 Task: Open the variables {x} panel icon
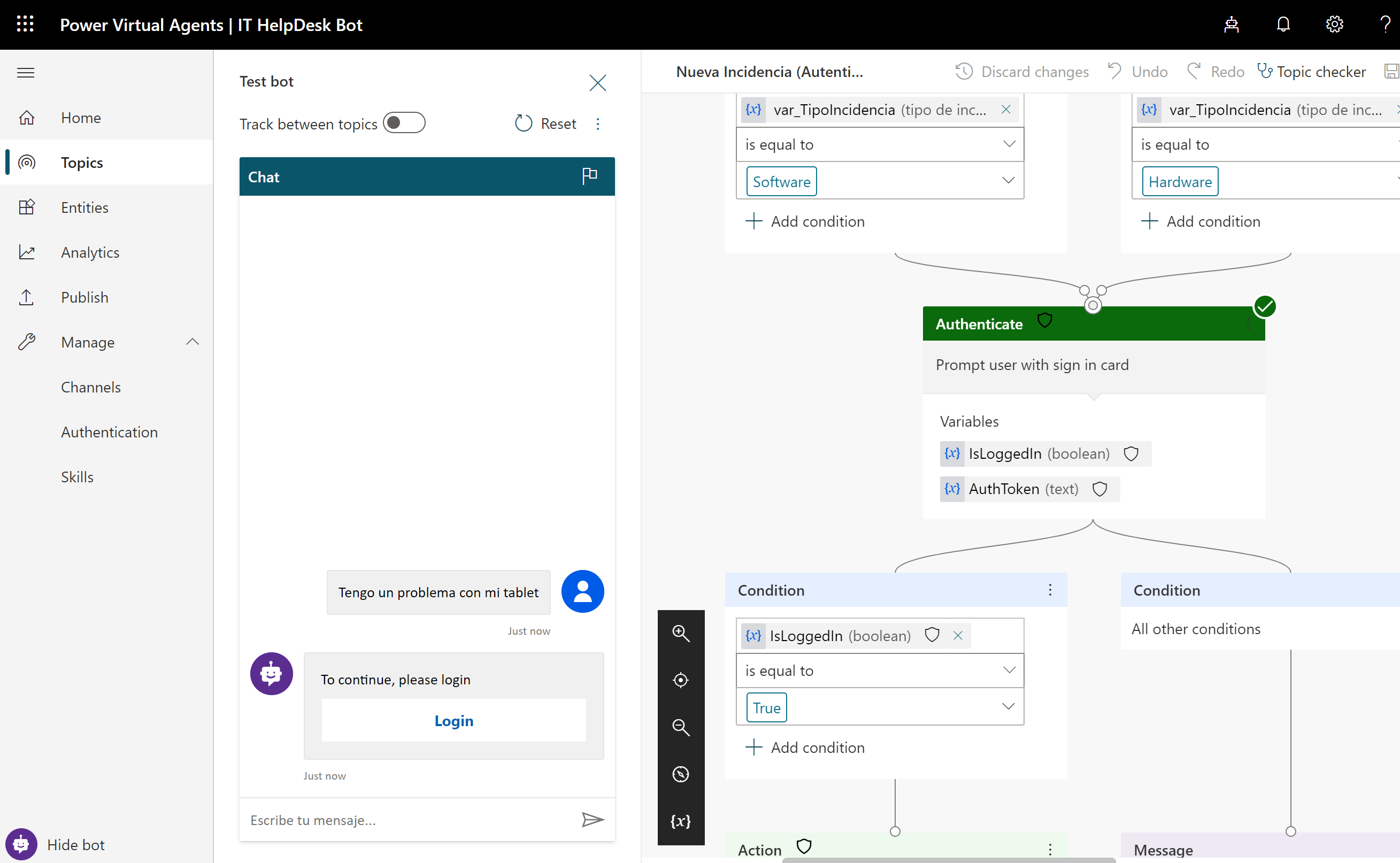tap(680, 821)
